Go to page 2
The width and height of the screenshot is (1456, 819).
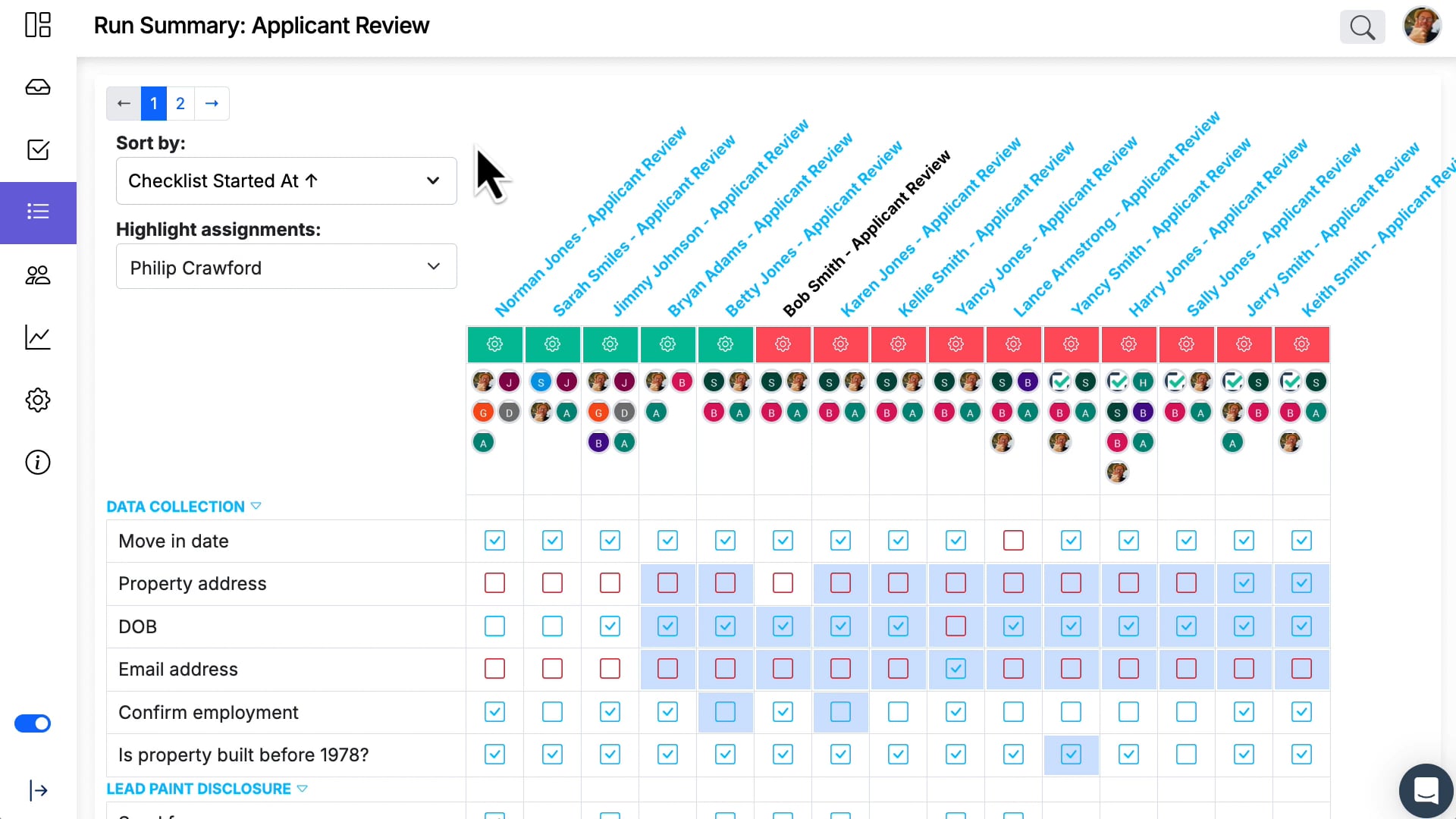click(180, 104)
